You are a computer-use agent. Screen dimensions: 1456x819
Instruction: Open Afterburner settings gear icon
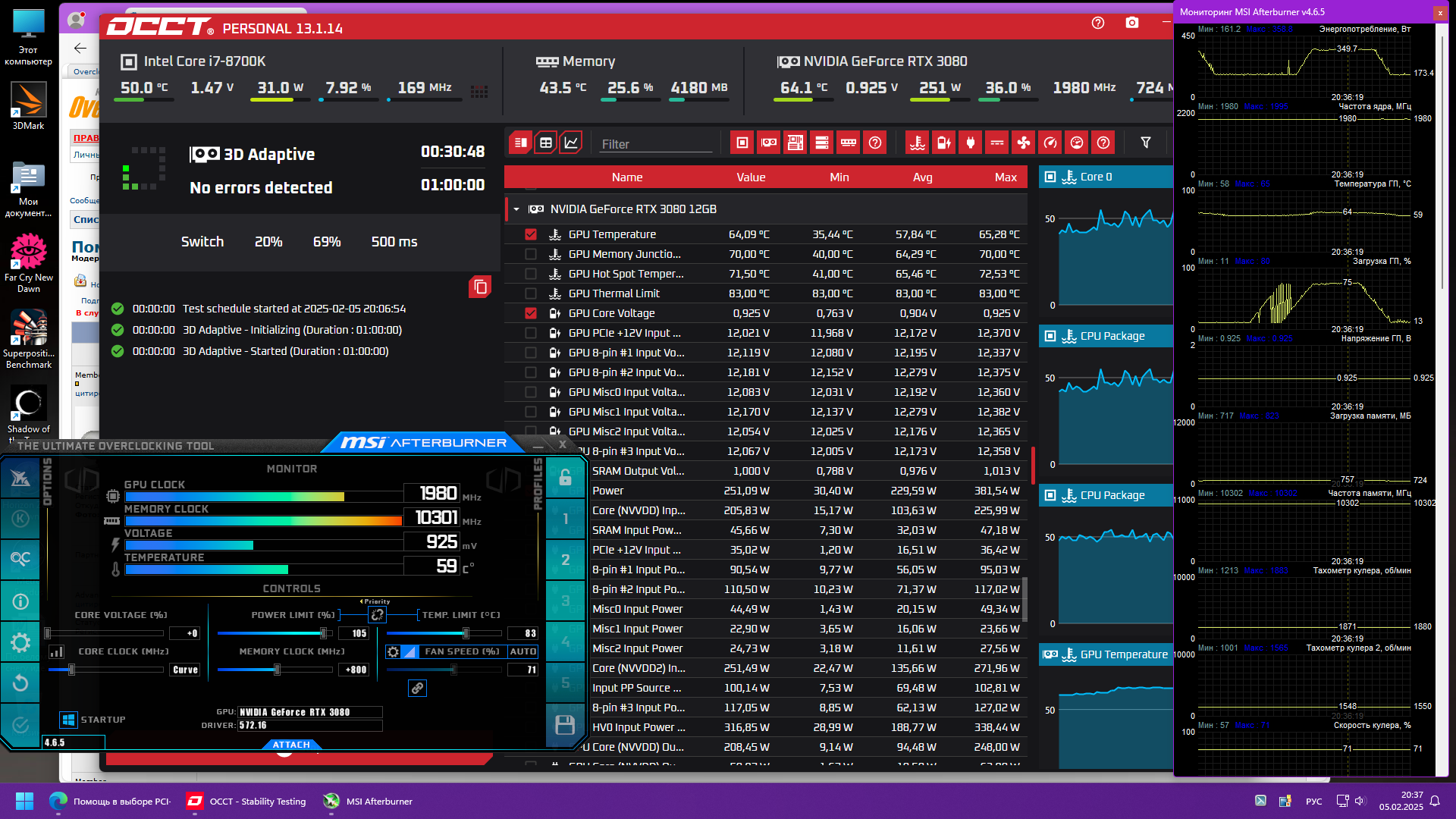click(20, 643)
